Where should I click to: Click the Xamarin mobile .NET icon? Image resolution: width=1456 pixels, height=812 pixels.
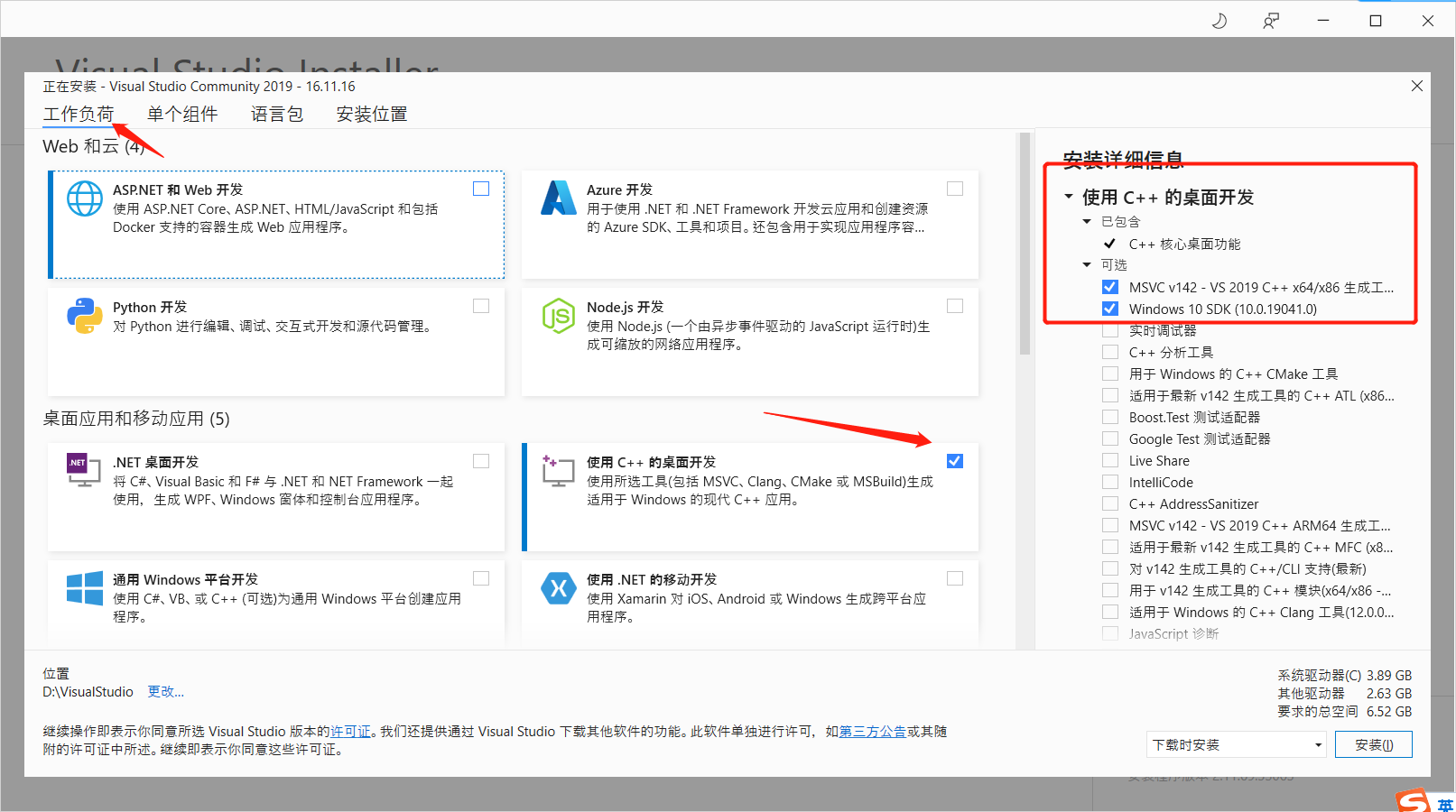(559, 588)
